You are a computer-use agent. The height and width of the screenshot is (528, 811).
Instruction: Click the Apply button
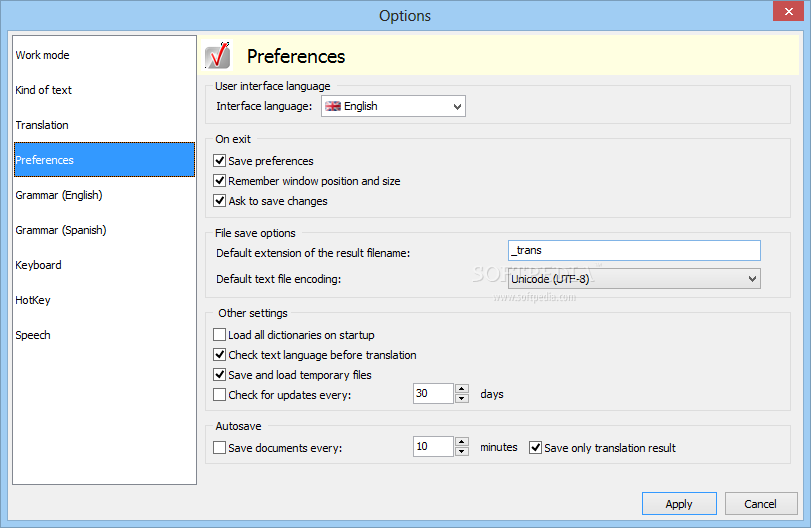pyautogui.click(x=679, y=504)
